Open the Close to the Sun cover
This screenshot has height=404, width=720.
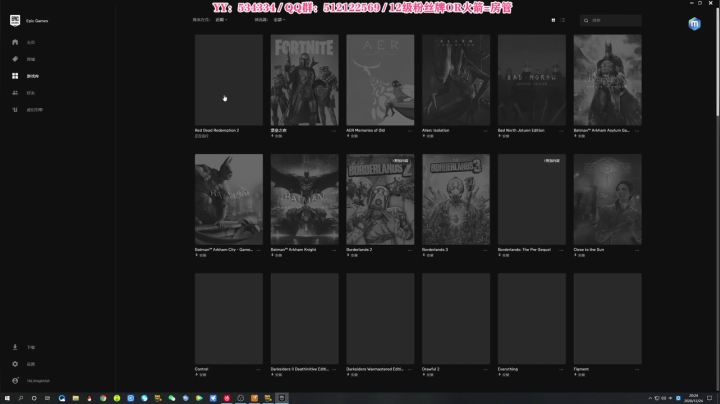(608, 199)
